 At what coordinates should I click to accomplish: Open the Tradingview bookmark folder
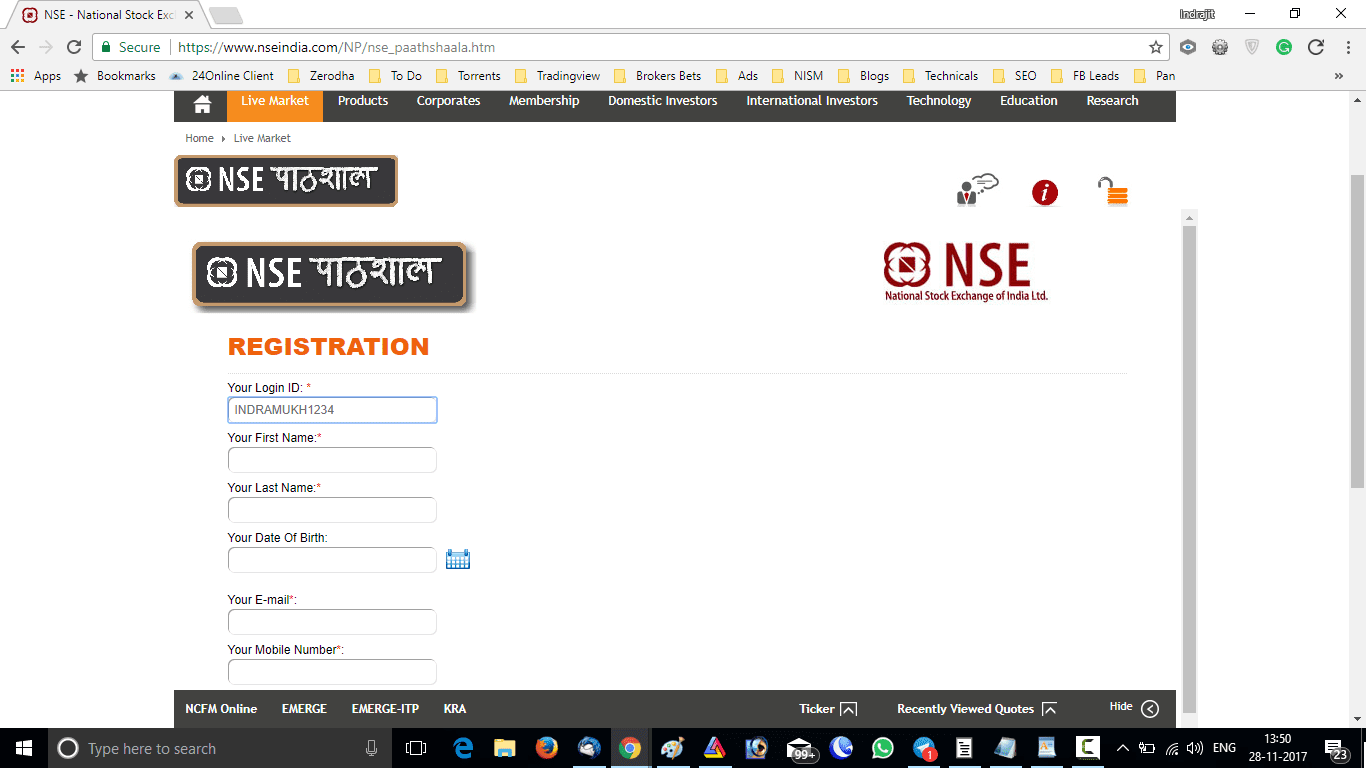click(558, 76)
